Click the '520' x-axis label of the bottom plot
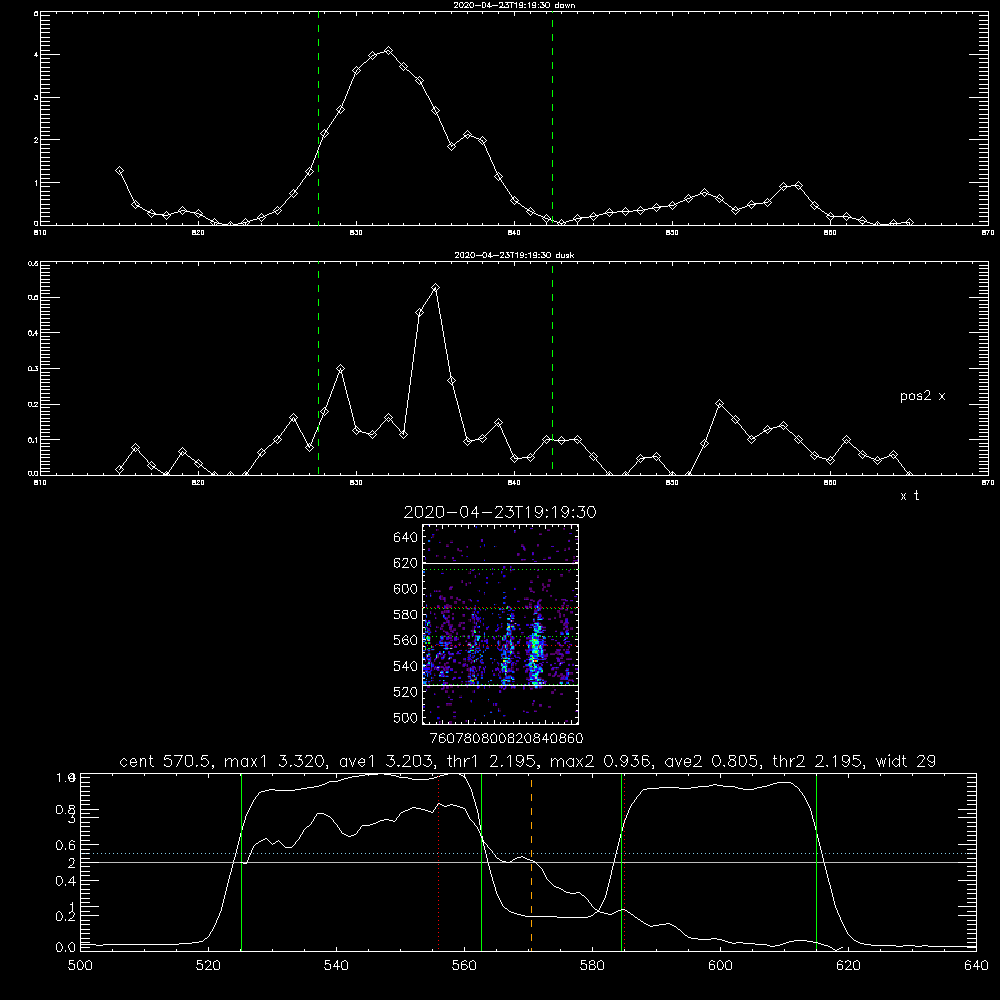Image resolution: width=1000 pixels, height=1000 pixels. coord(208,966)
